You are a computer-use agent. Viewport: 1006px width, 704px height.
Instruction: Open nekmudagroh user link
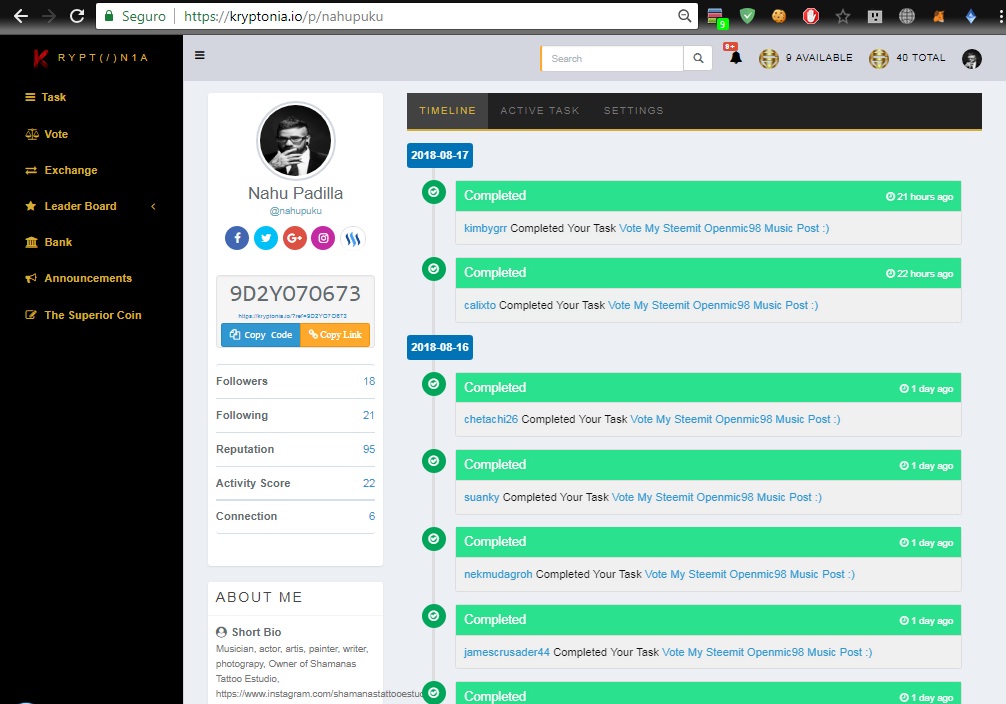point(498,574)
